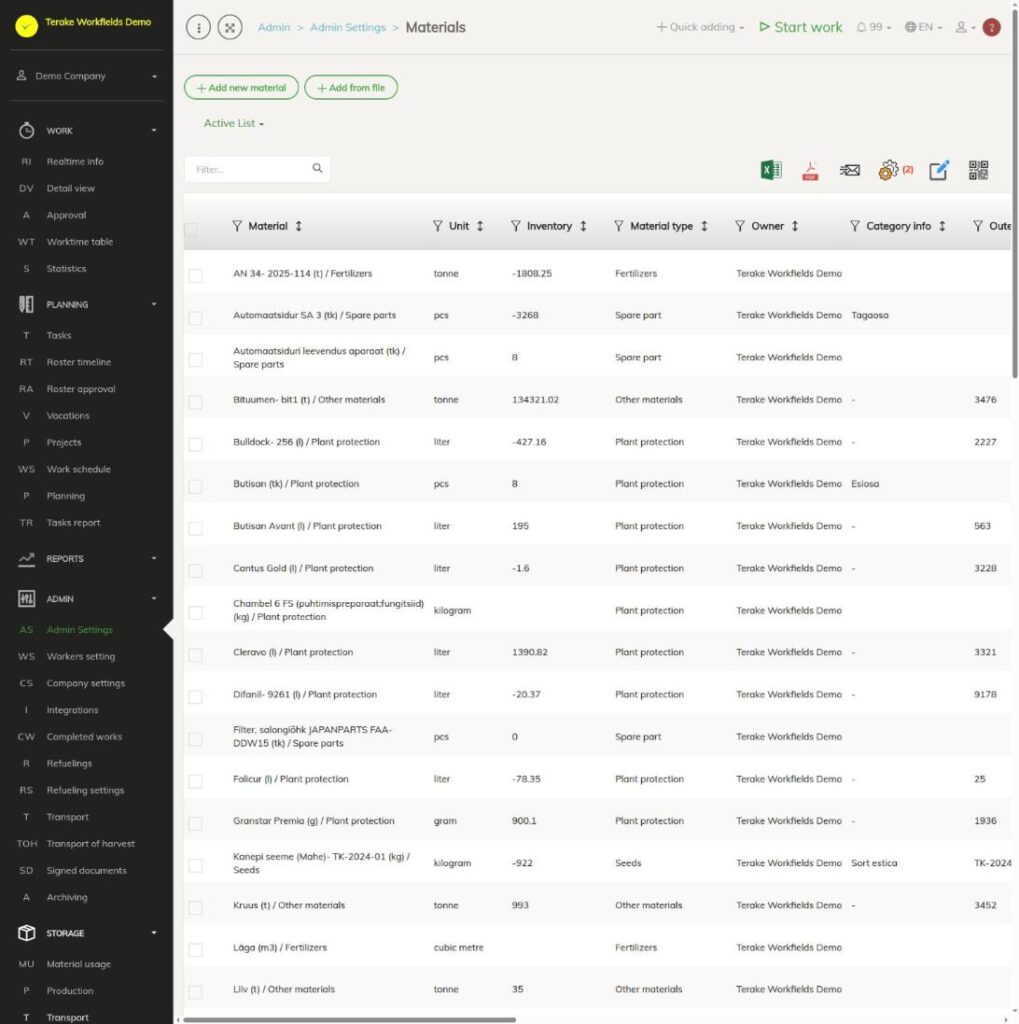Check the Cleravo row checkbox

pyautogui.click(x=195, y=655)
